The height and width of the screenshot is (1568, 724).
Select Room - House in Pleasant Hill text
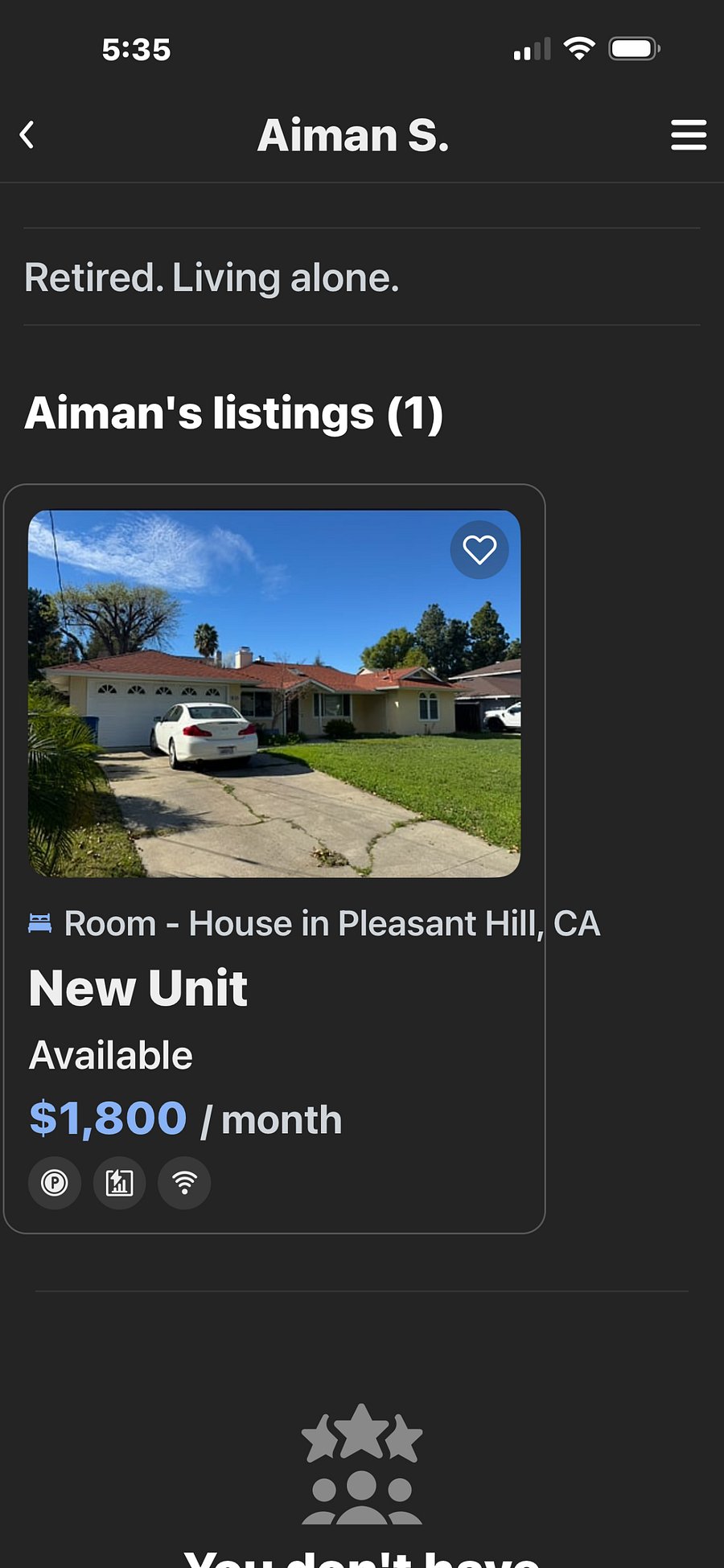[332, 923]
